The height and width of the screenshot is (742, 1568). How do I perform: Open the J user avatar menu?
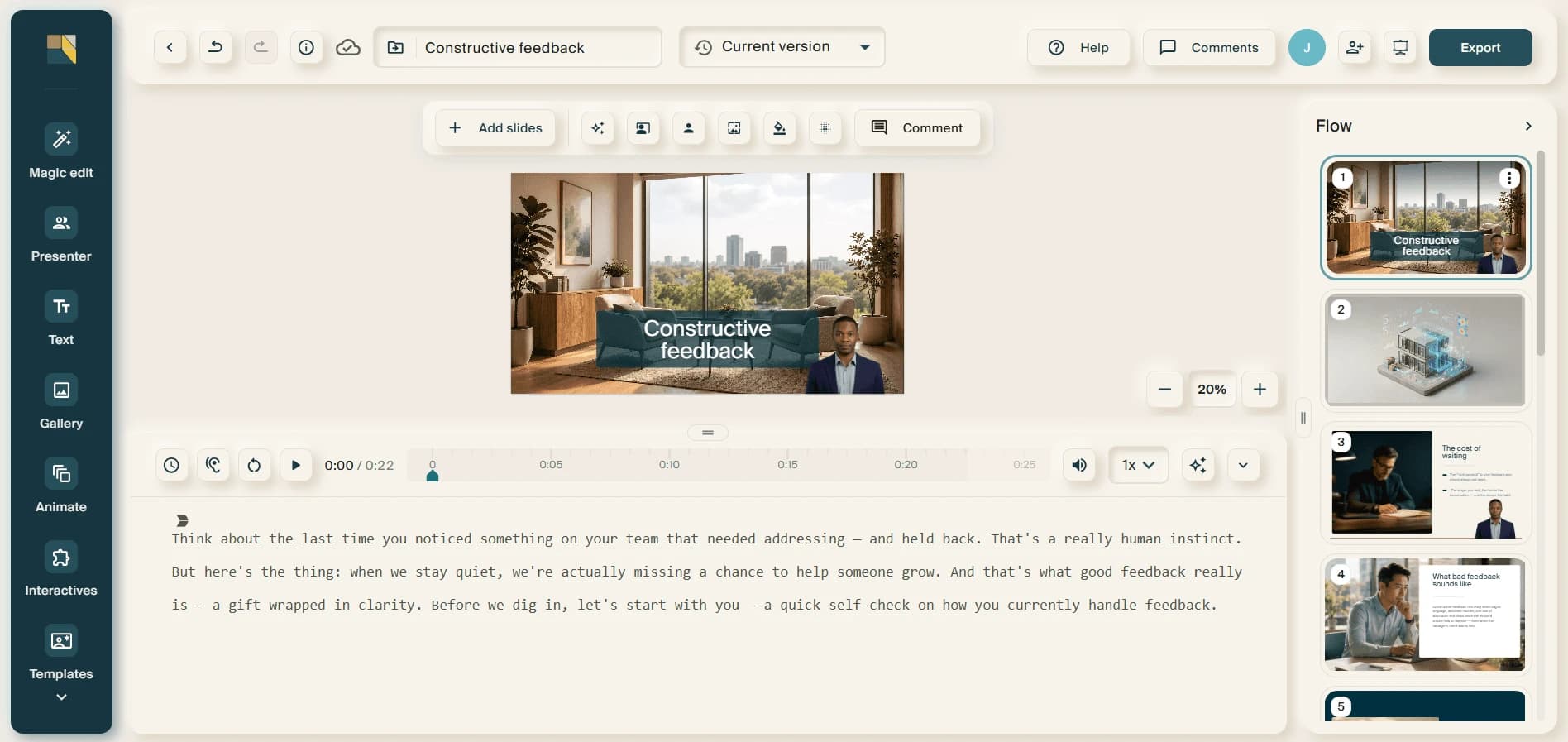1307,48
